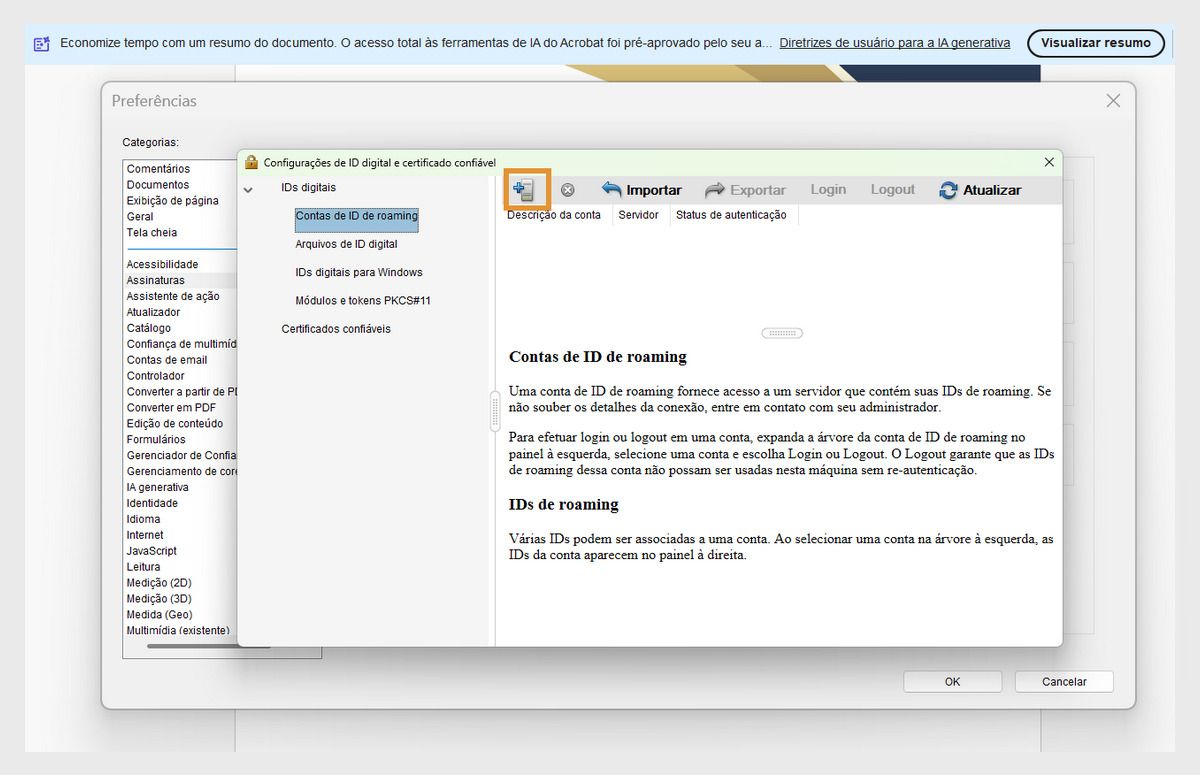Select Módulos e tokens PKCS#11
Image resolution: width=1200 pixels, height=775 pixels.
pyautogui.click(x=363, y=300)
